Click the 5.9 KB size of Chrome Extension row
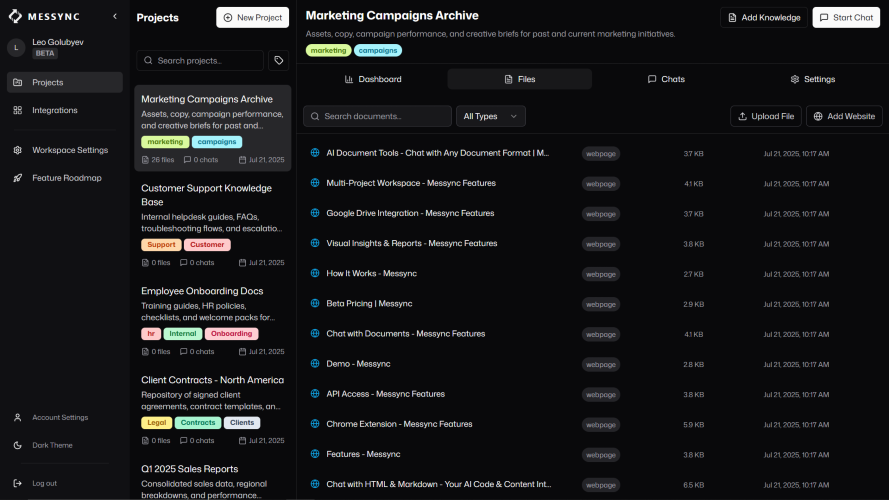The width and height of the screenshot is (889, 500). click(x=693, y=425)
